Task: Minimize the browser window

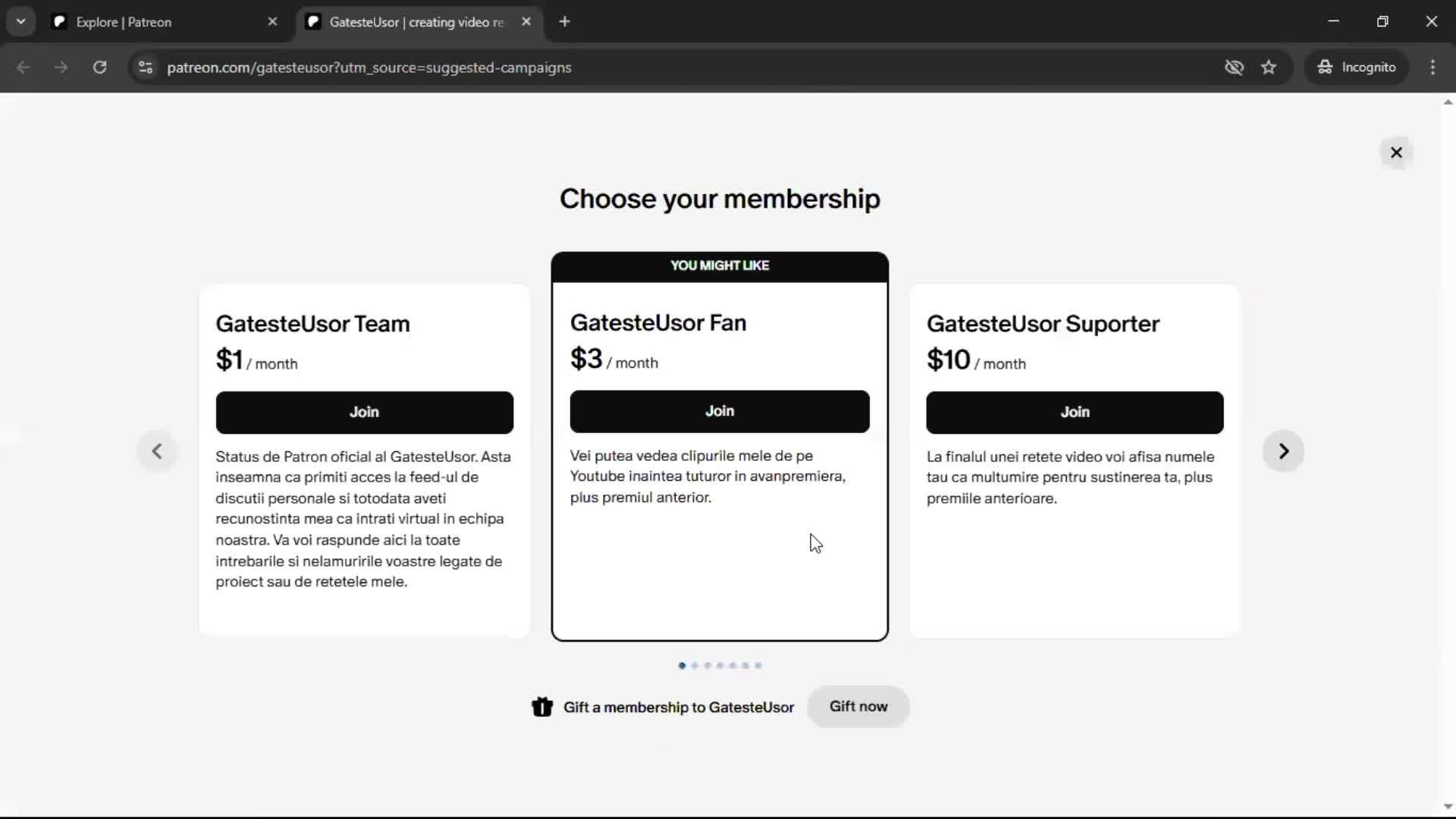Action: pyautogui.click(x=1334, y=21)
